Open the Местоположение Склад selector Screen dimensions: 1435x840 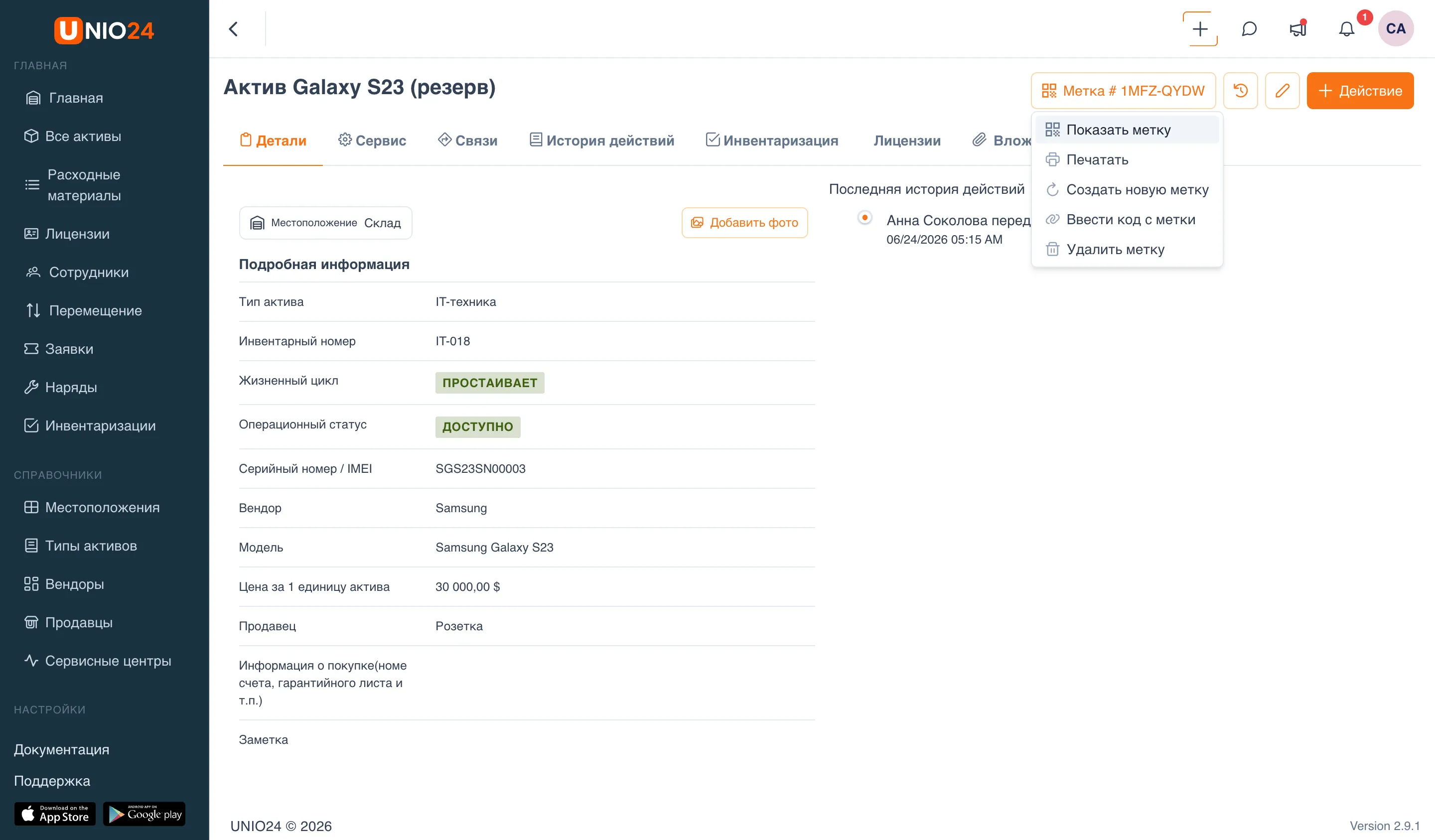pyautogui.click(x=325, y=223)
